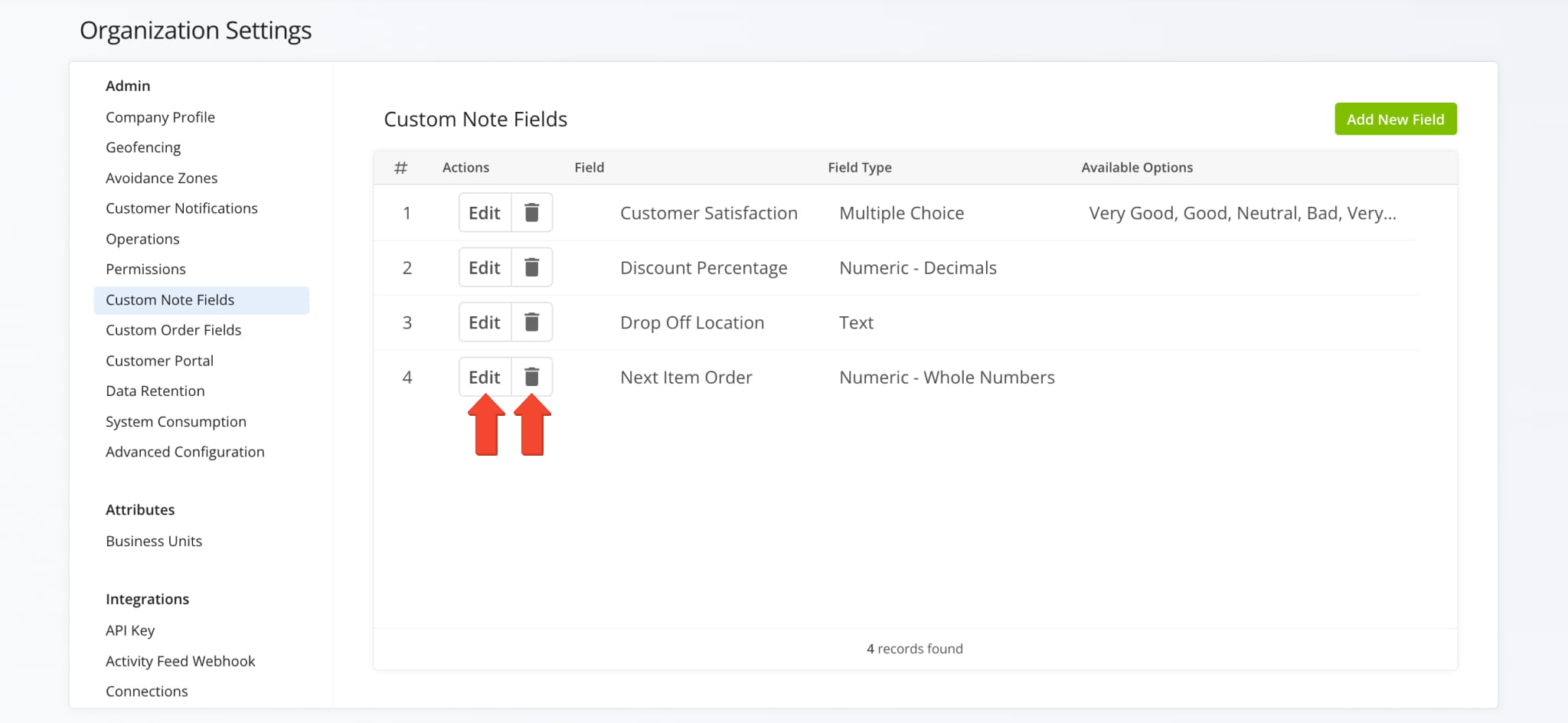Edit the Next Item Order field
The width and height of the screenshot is (1568, 723).
485,377
